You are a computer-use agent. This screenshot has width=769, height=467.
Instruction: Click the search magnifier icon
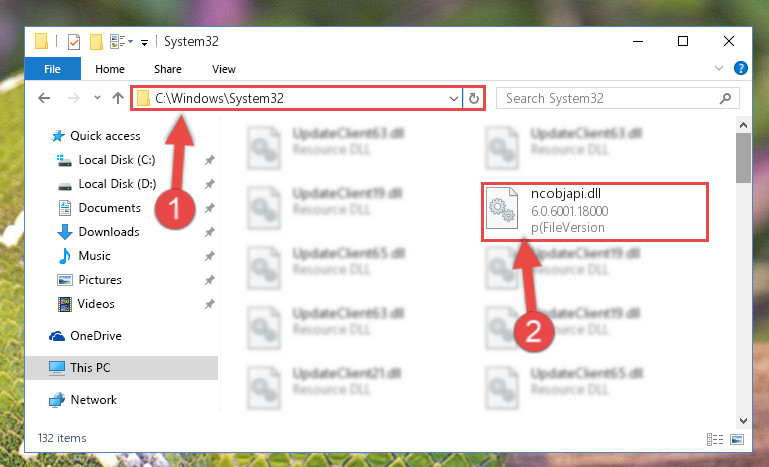point(725,99)
